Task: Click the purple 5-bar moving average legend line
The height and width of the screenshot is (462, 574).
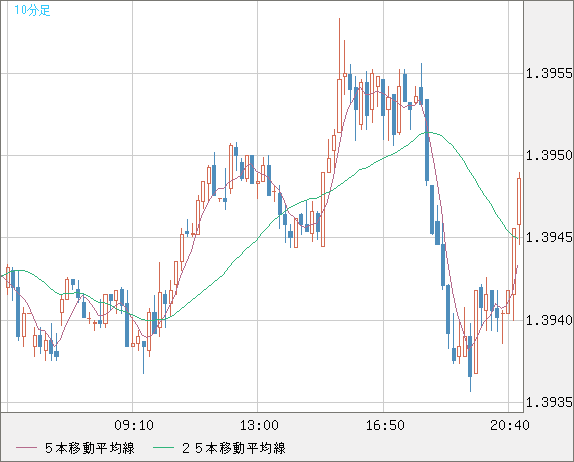Action: click(x=26, y=448)
